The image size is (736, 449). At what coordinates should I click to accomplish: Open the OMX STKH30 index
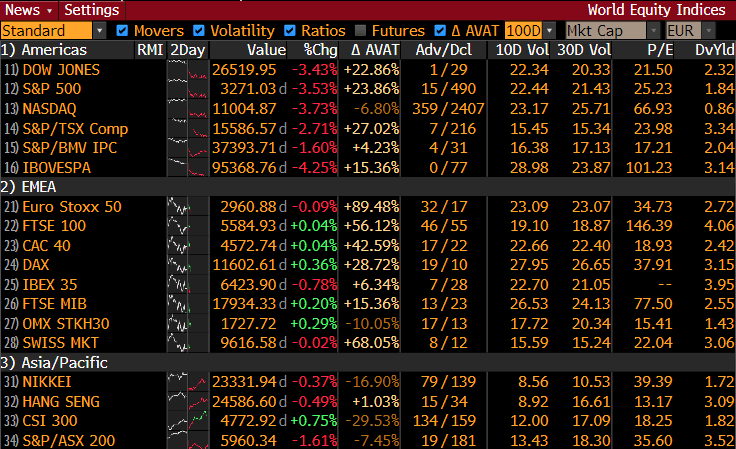tap(66, 324)
